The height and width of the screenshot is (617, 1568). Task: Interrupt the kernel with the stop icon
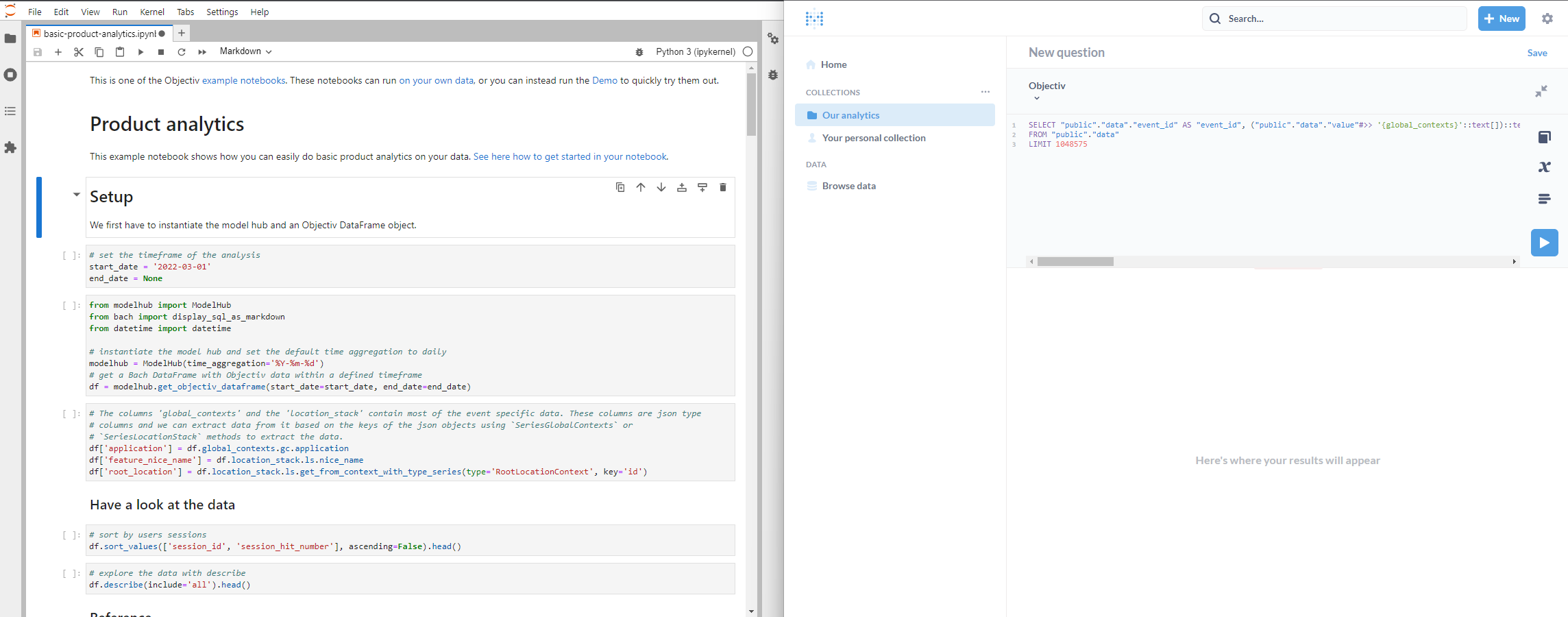(161, 52)
